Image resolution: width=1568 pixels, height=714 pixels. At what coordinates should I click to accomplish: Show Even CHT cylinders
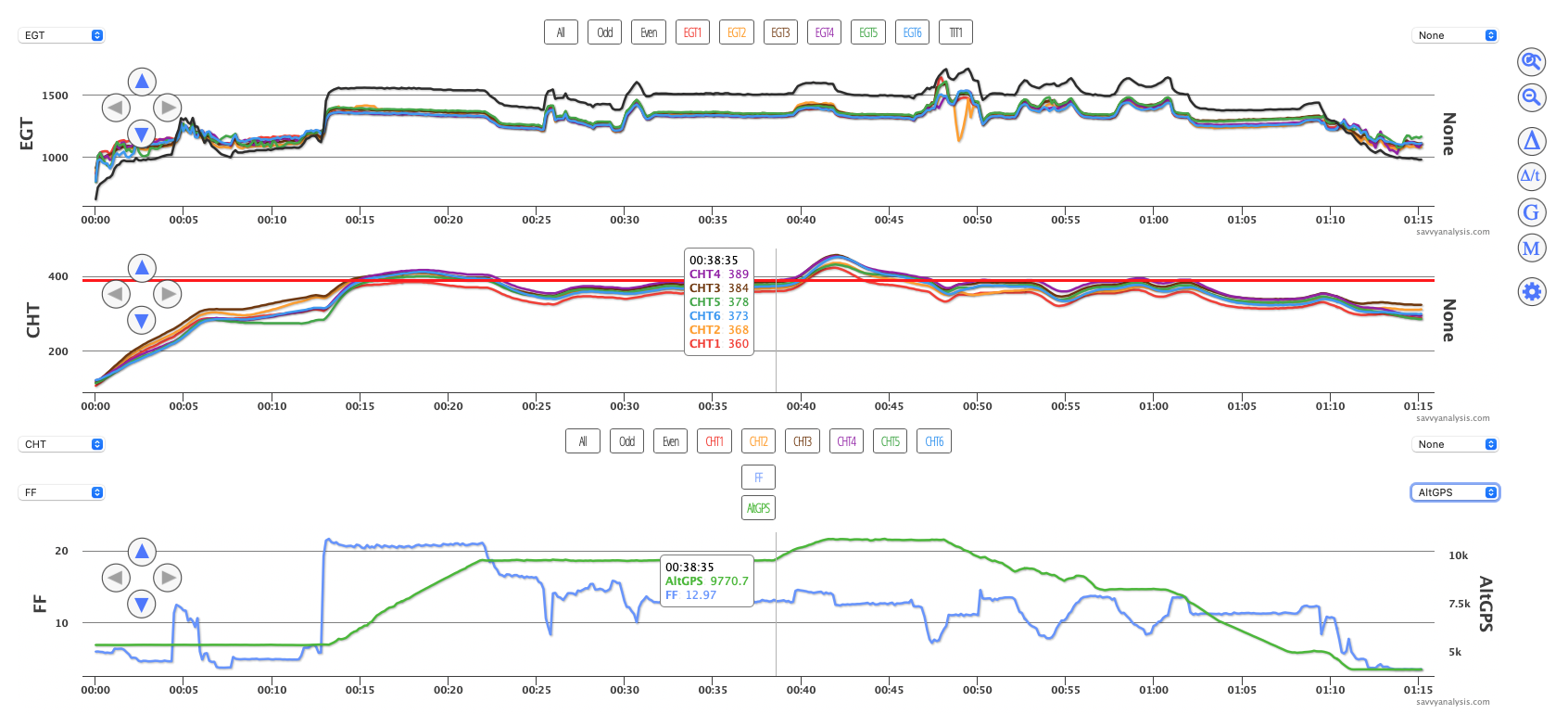click(671, 441)
